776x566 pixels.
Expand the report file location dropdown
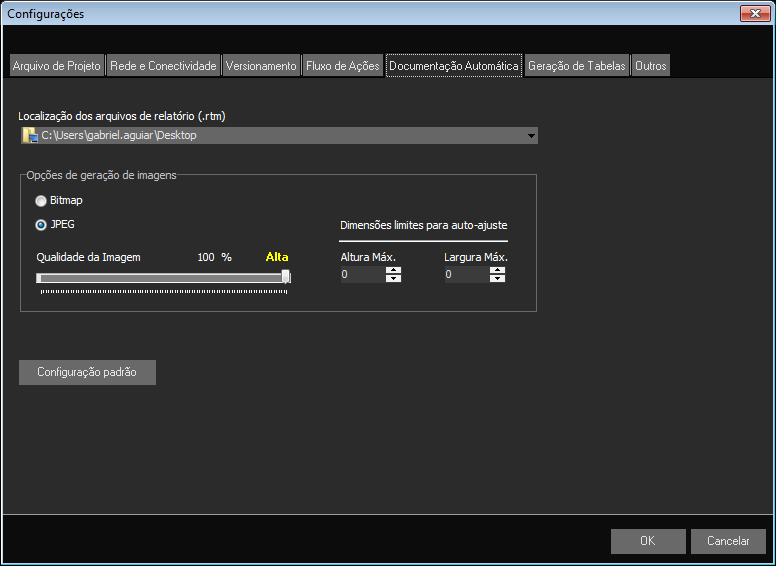[530, 136]
